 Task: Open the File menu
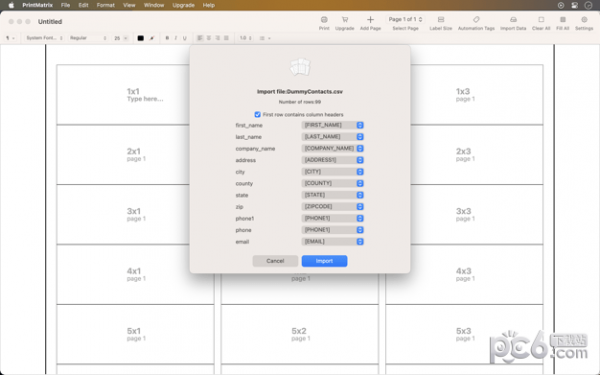(65, 5)
